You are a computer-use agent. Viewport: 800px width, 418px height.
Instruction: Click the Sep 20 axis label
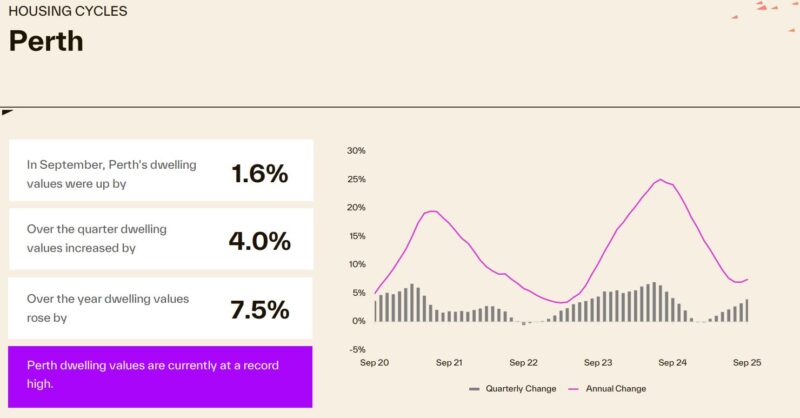(x=375, y=363)
